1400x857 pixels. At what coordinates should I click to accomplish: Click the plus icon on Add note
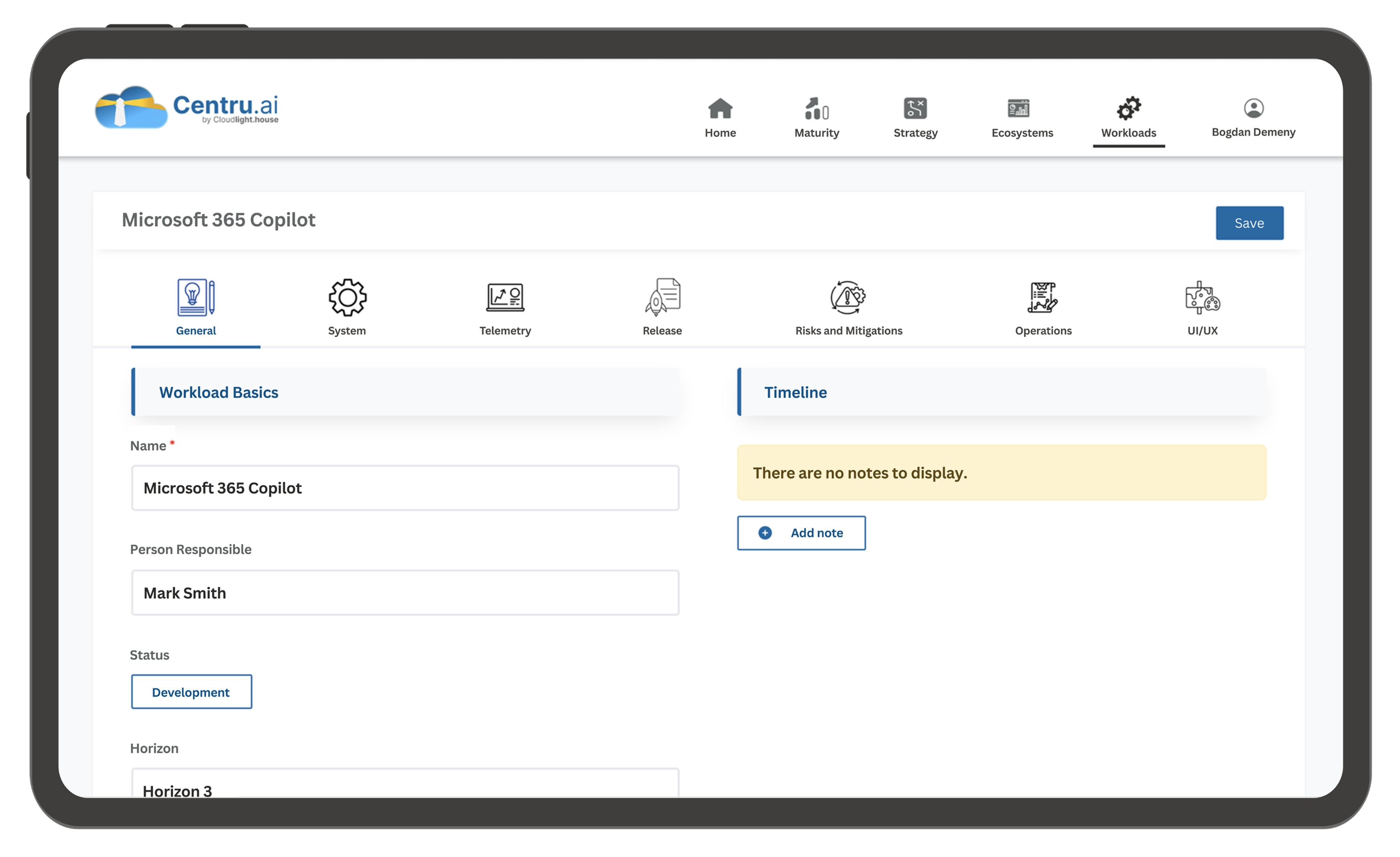click(x=765, y=533)
